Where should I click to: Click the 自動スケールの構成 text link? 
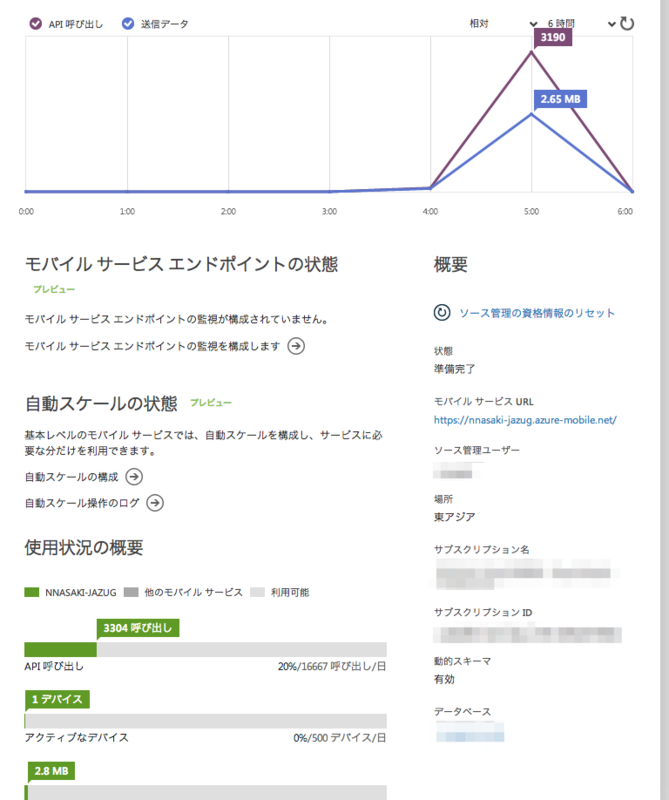click(71, 477)
